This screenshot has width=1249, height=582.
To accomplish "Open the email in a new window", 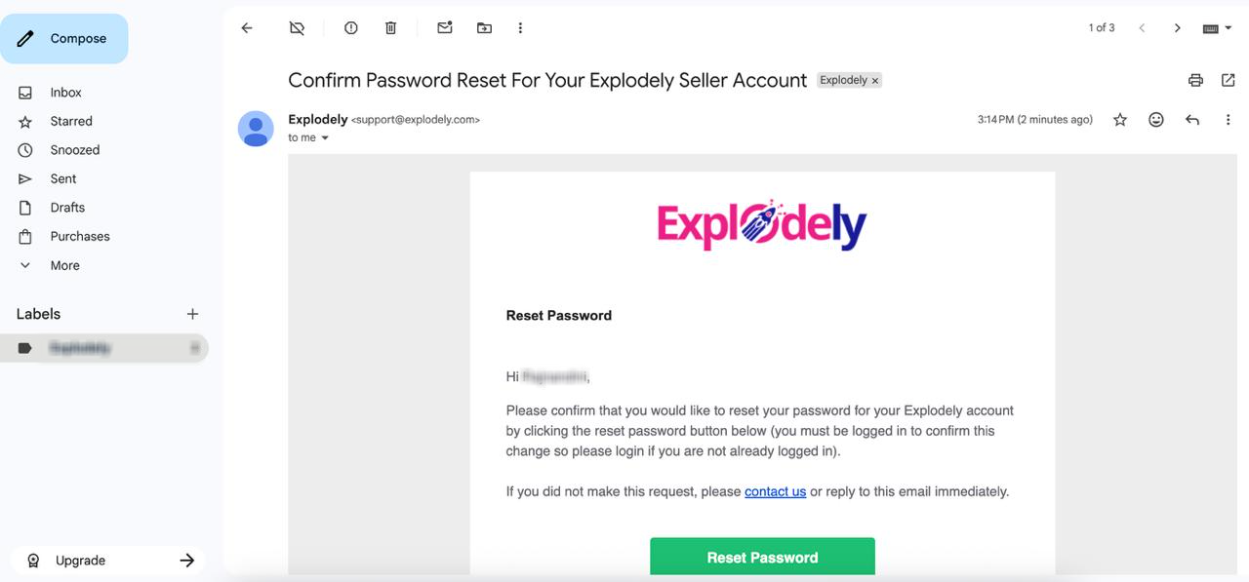I will pyautogui.click(x=1228, y=80).
